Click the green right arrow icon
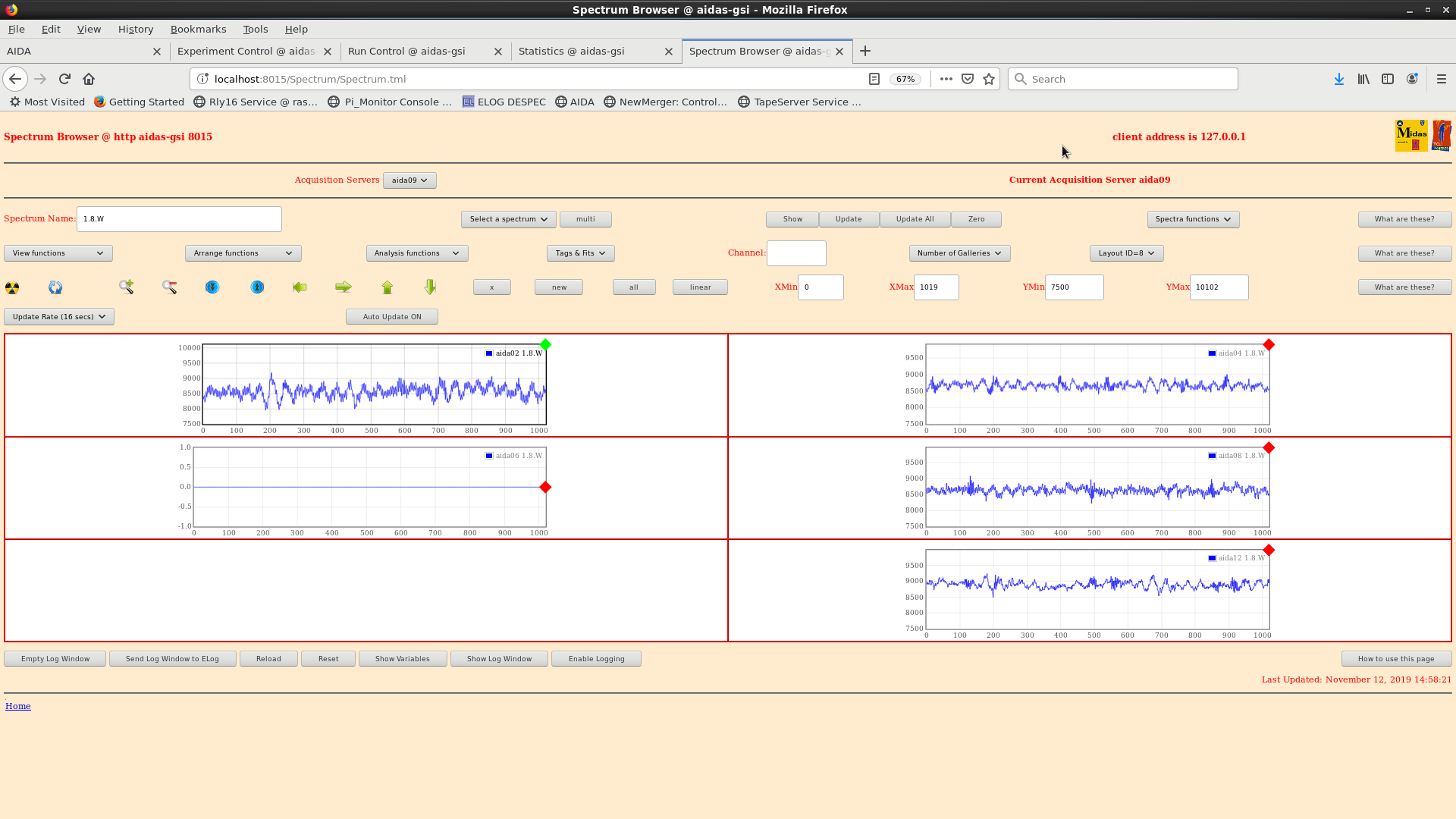 pyautogui.click(x=344, y=287)
